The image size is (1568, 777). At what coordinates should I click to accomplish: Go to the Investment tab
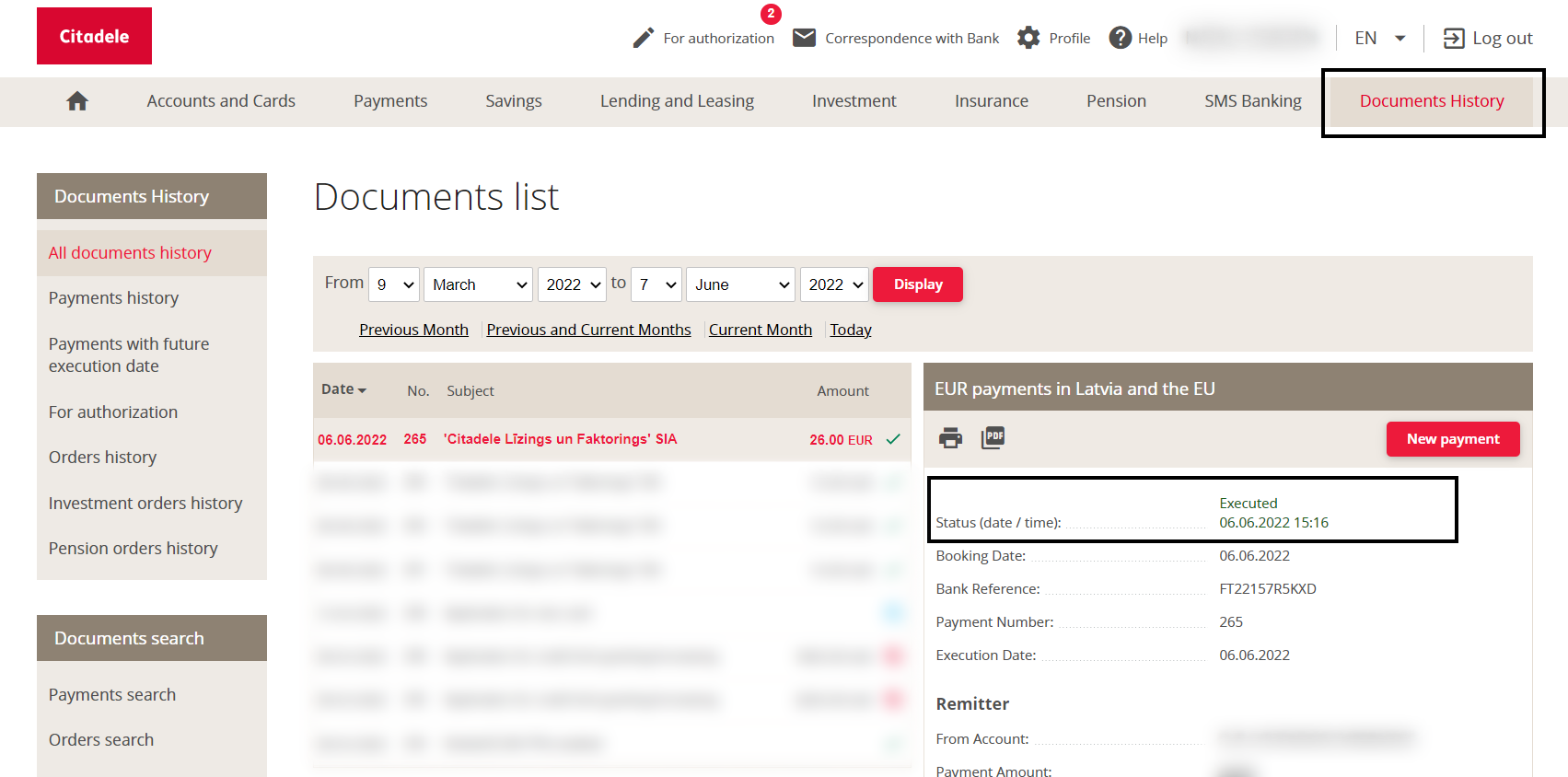(854, 101)
